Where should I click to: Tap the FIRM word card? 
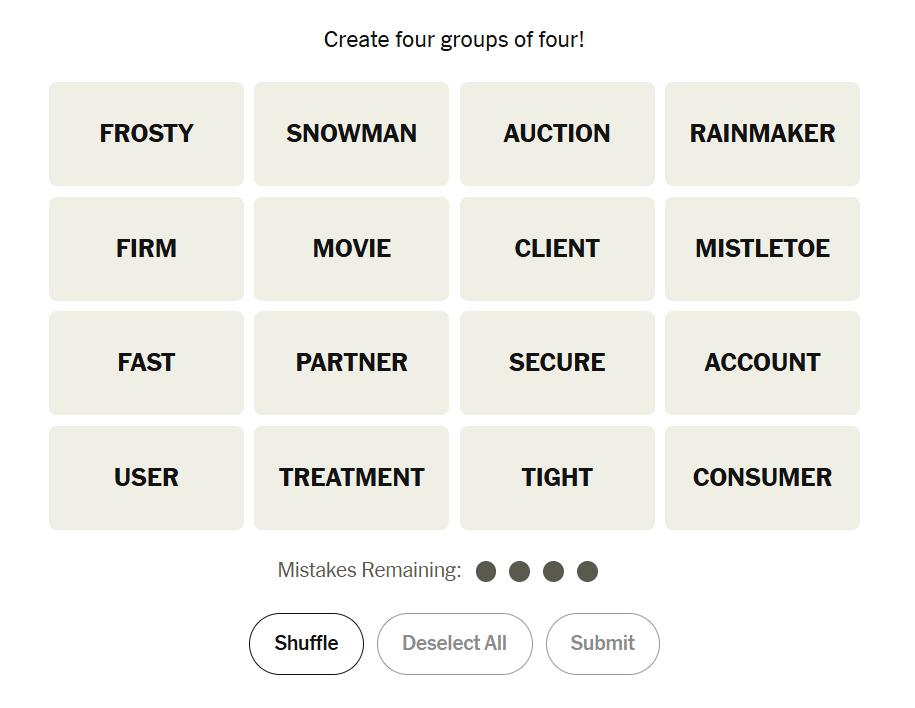pyautogui.click(x=146, y=249)
